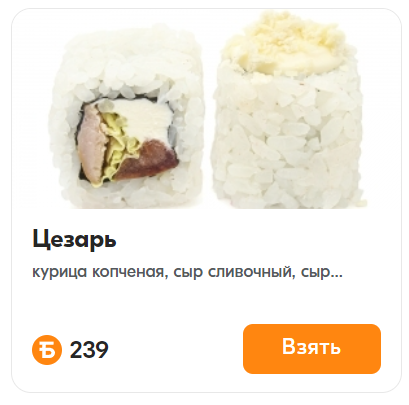Click the empty space between price and button
The width and height of the screenshot is (409, 405).
(176, 349)
